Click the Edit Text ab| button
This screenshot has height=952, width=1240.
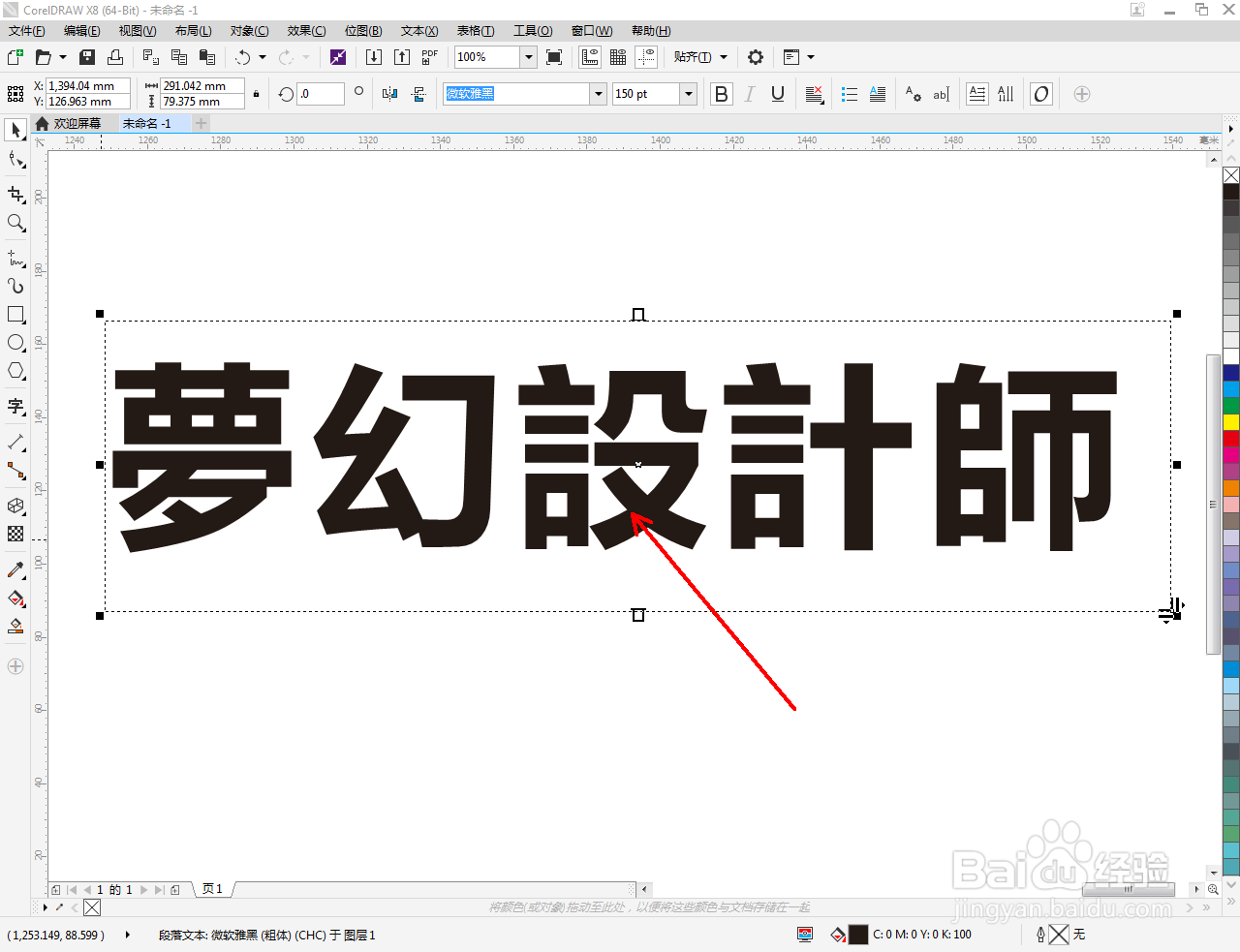click(941, 94)
